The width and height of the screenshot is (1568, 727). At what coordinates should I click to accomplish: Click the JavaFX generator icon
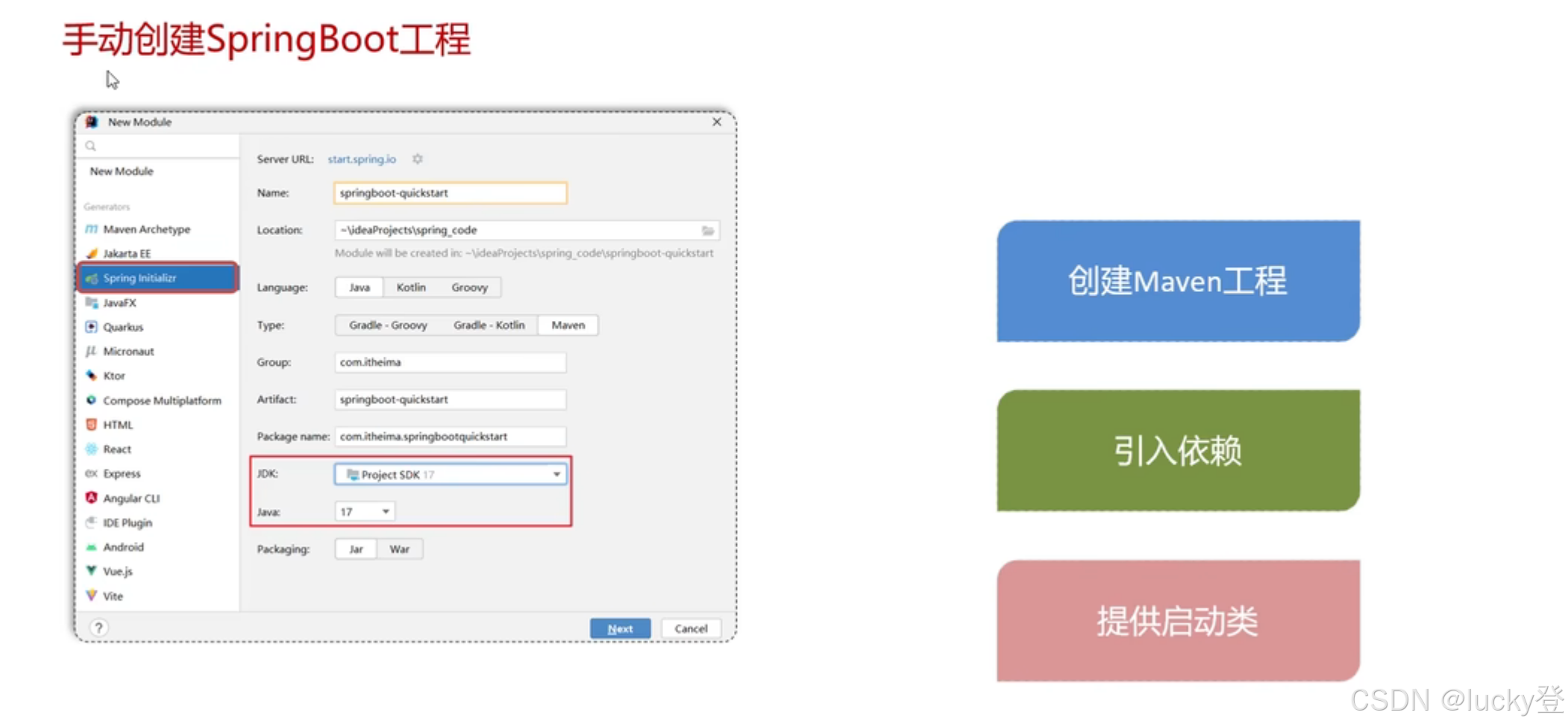91,302
